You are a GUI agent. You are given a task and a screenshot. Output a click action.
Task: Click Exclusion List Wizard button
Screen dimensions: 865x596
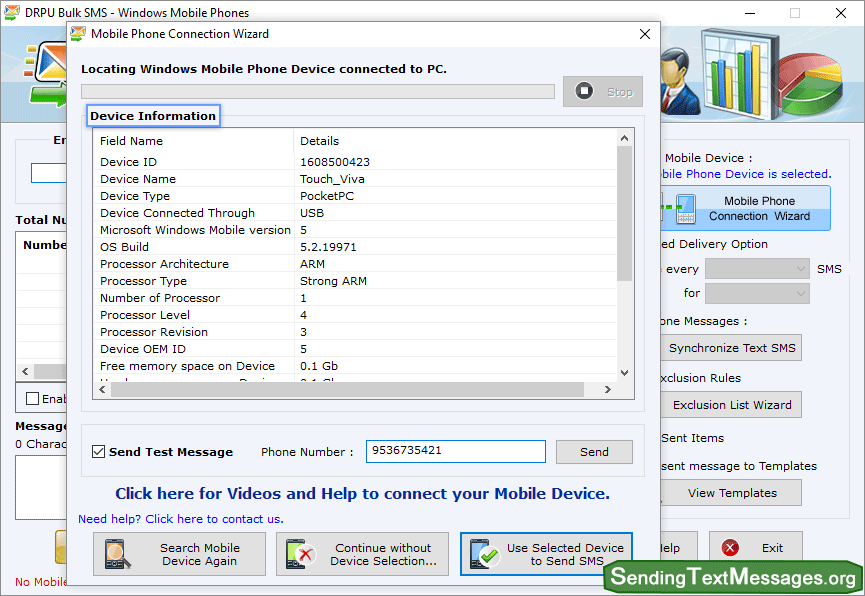pyautogui.click(x=731, y=405)
